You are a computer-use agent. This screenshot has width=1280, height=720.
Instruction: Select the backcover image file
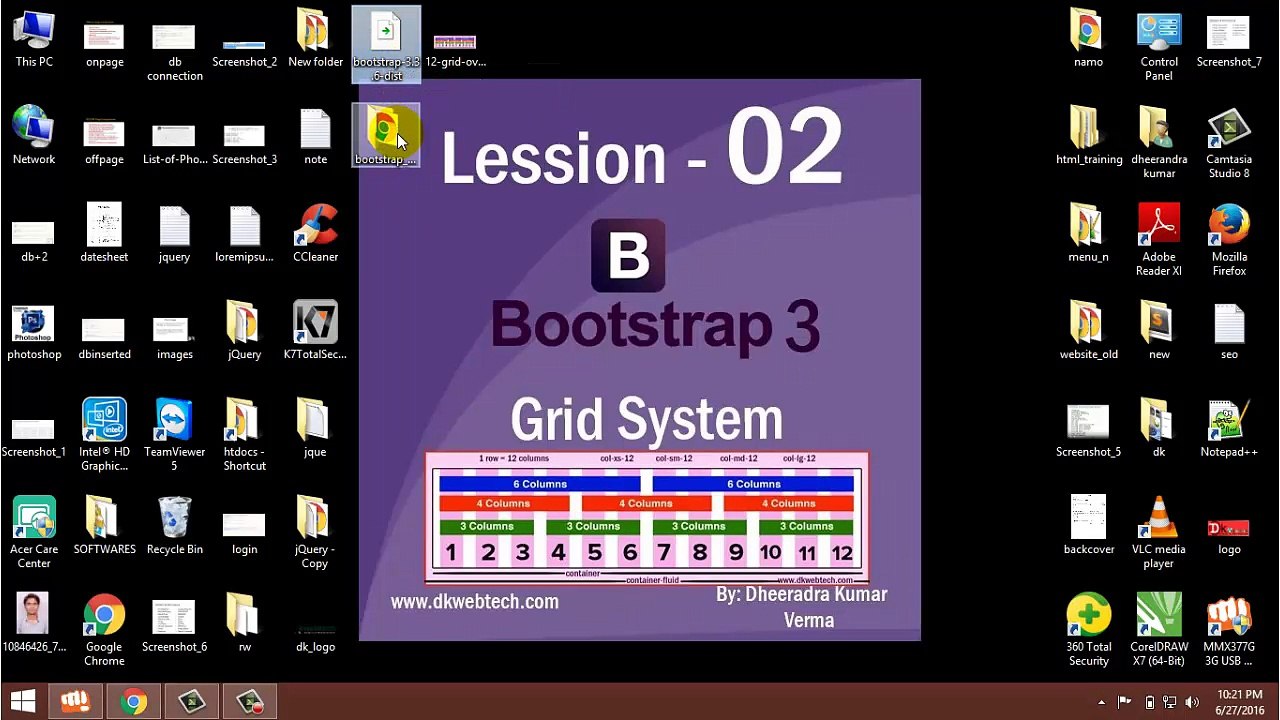pyautogui.click(x=1088, y=526)
